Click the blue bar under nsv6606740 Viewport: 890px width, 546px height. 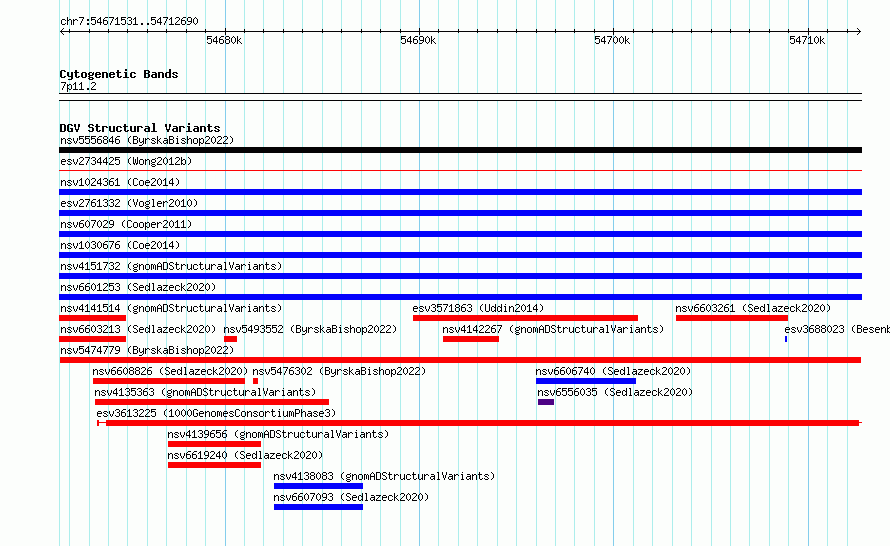[x=586, y=381]
